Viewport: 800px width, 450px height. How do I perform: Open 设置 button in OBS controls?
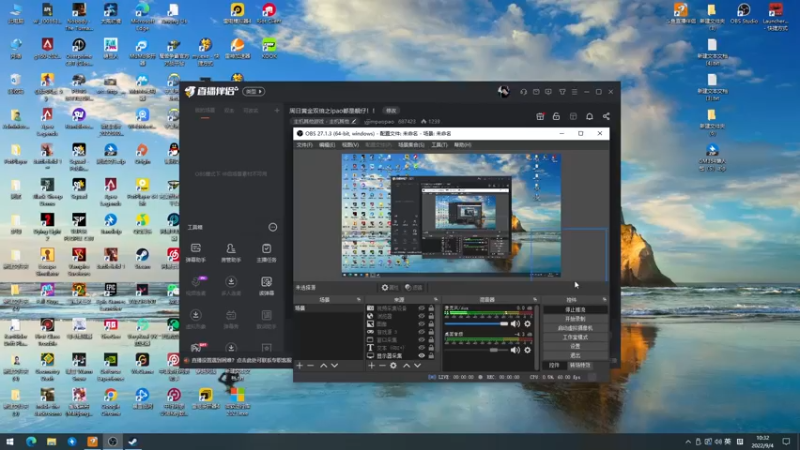pyautogui.click(x=575, y=346)
